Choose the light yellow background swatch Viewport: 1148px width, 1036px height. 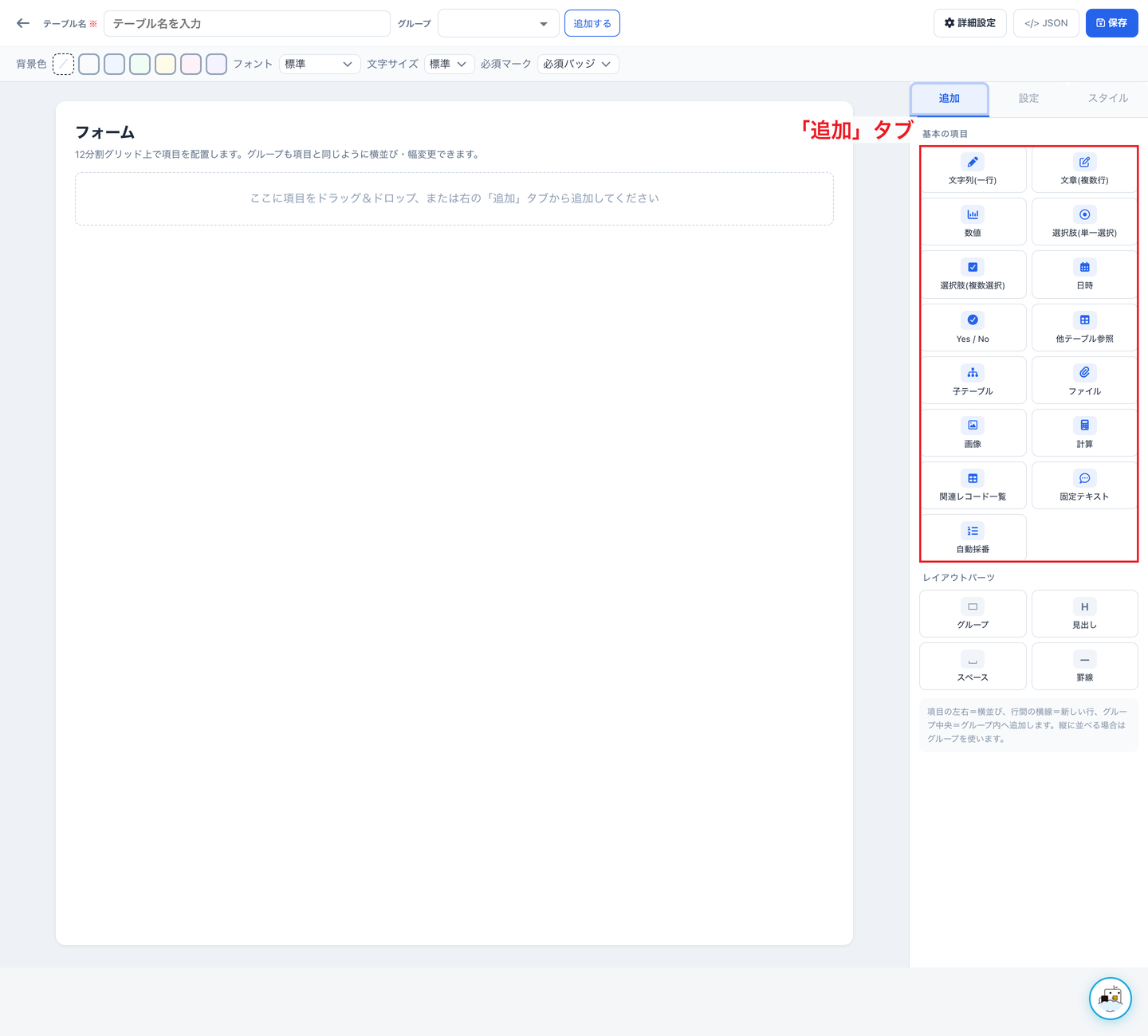coord(165,64)
